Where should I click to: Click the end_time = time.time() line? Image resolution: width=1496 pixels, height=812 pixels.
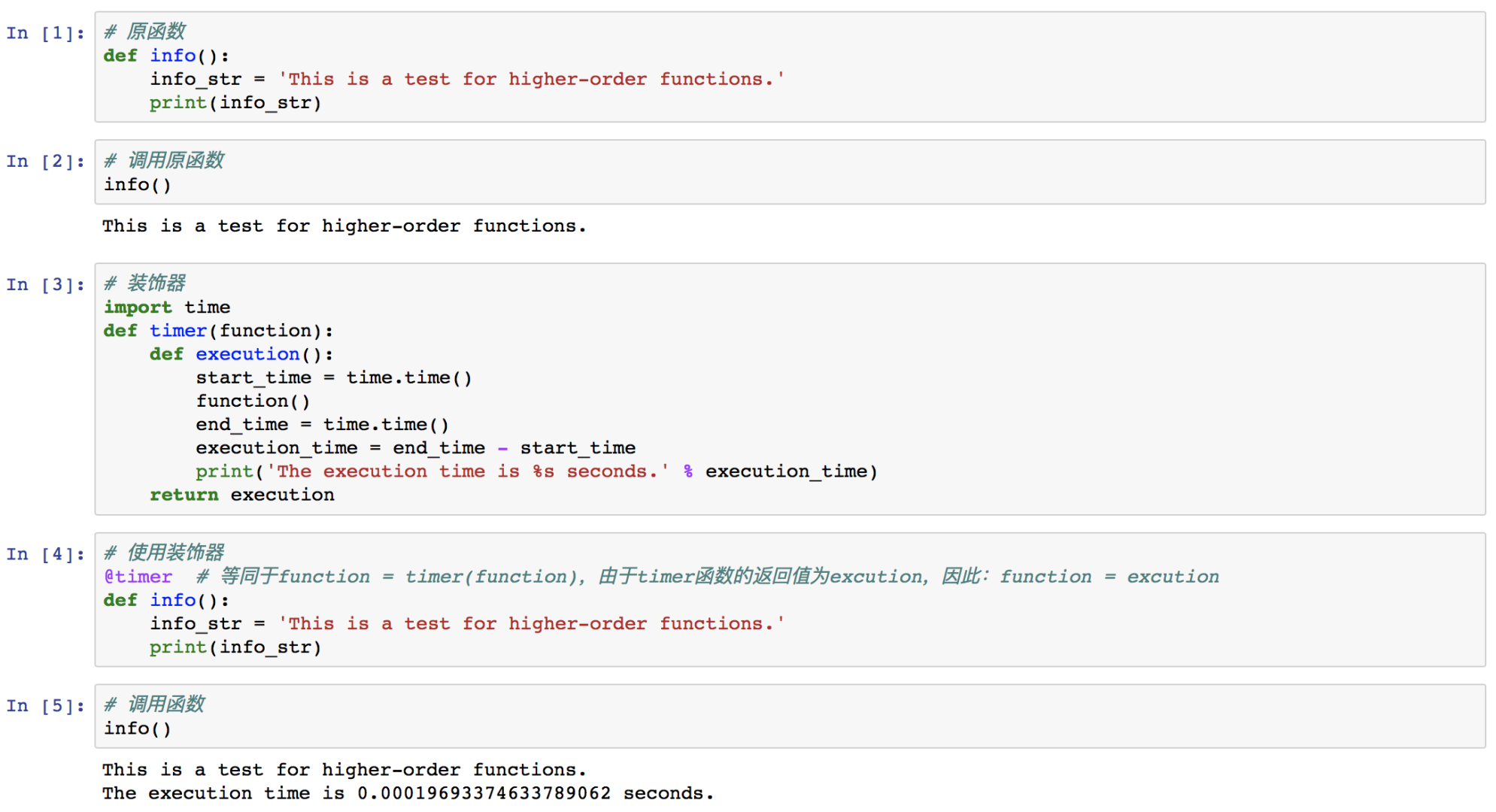323,424
